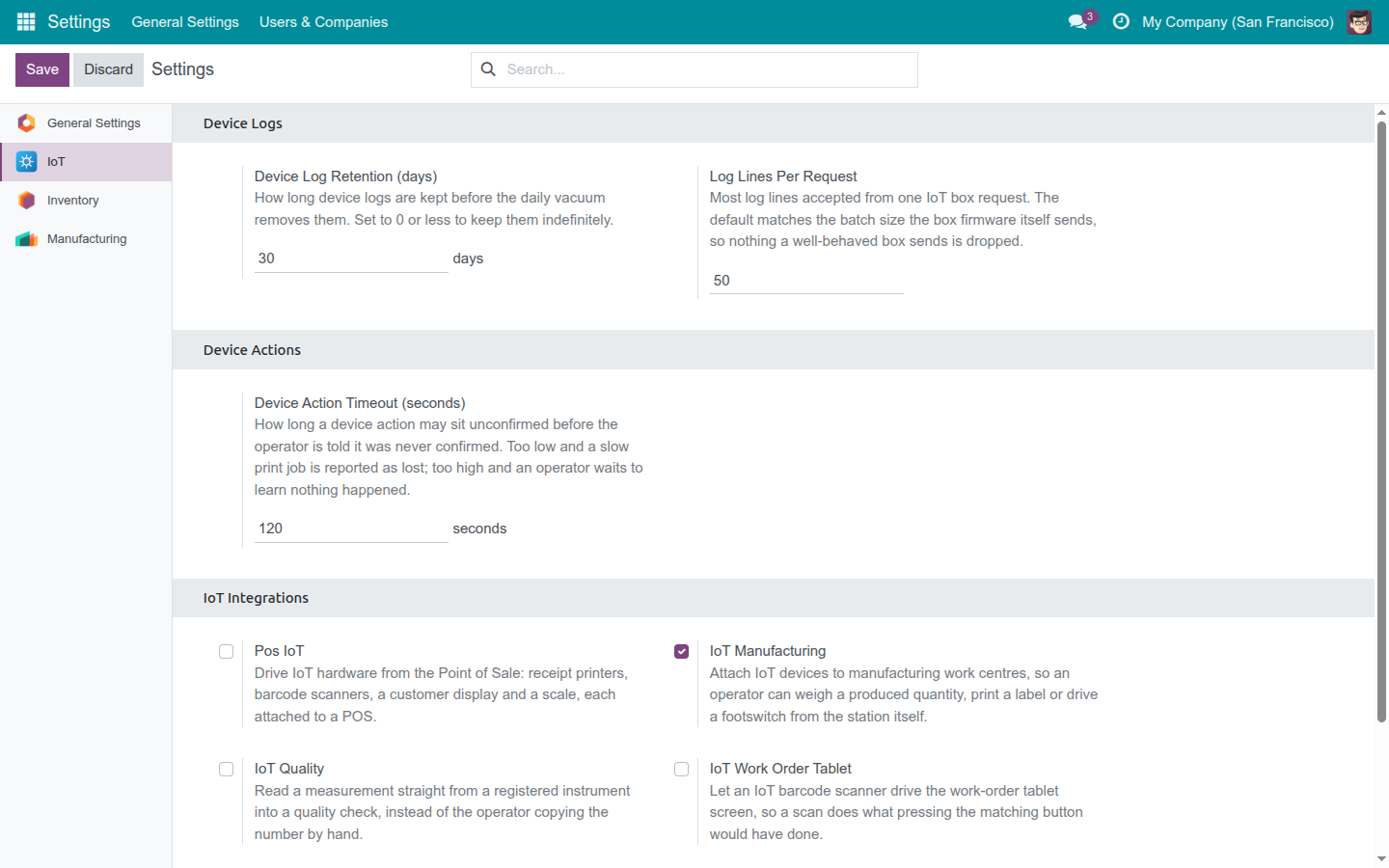This screenshot has width=1389, height=868.
Task: Click the Pos IoT label
Action: point(279,651)
